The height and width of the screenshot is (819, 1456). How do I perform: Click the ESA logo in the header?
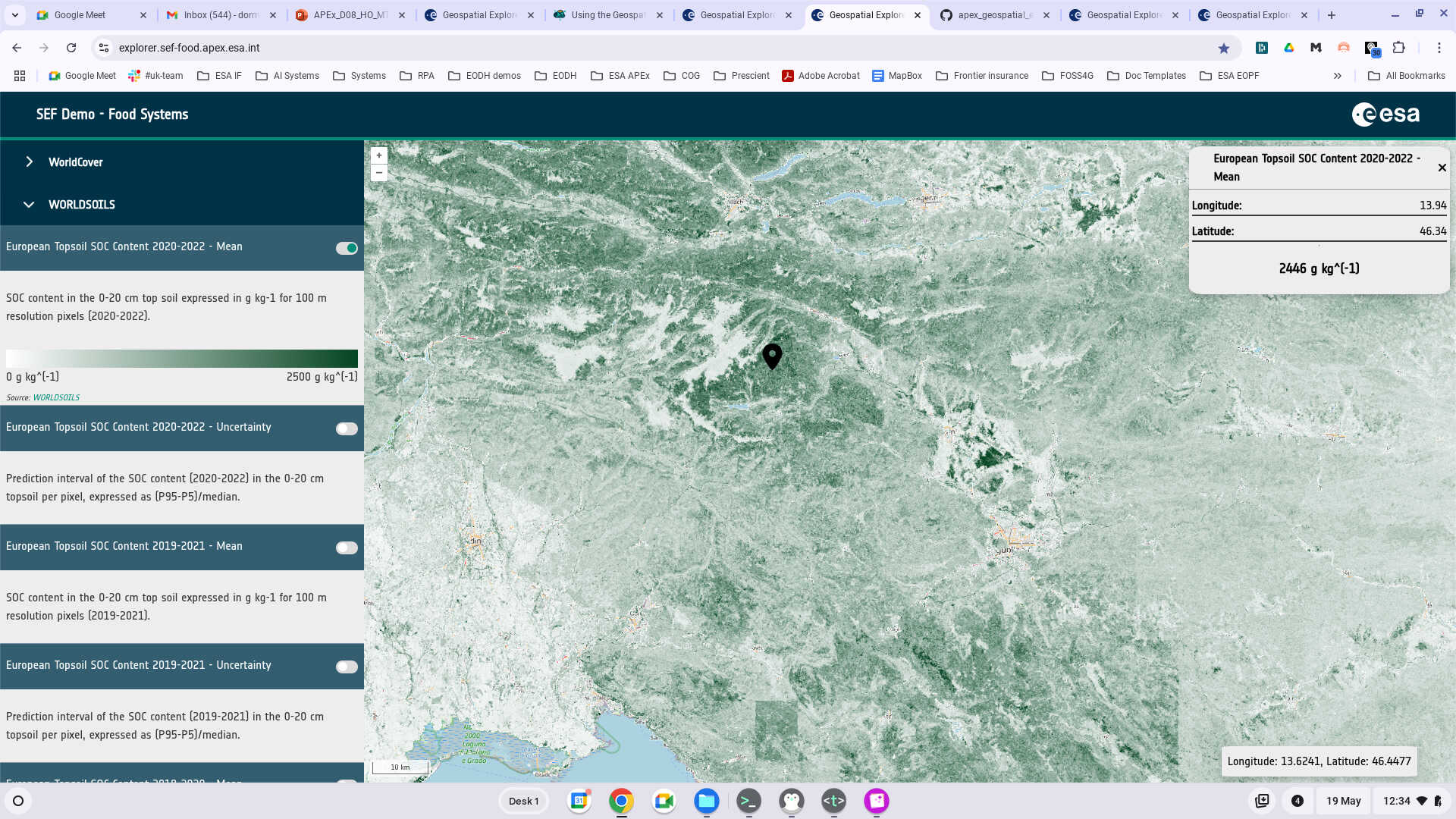click(x=1385, y=115)
